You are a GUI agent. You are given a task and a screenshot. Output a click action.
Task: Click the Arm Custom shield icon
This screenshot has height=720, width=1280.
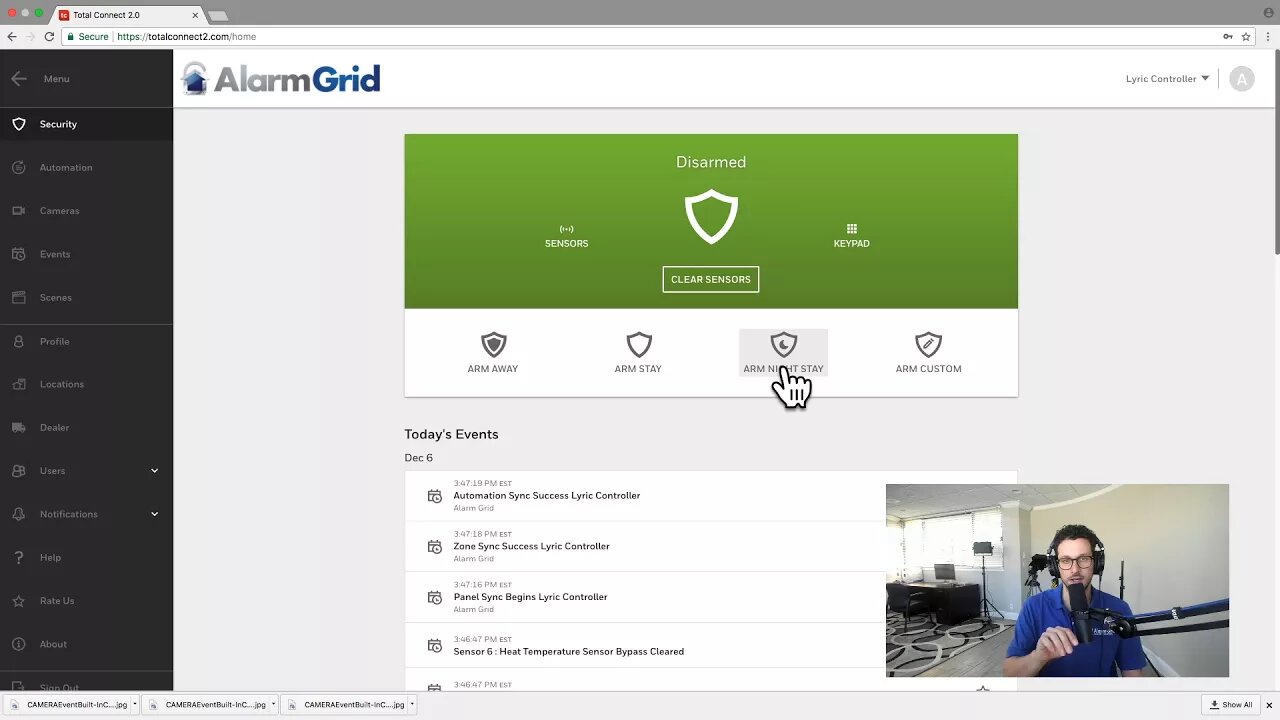(x=928, y=345)
